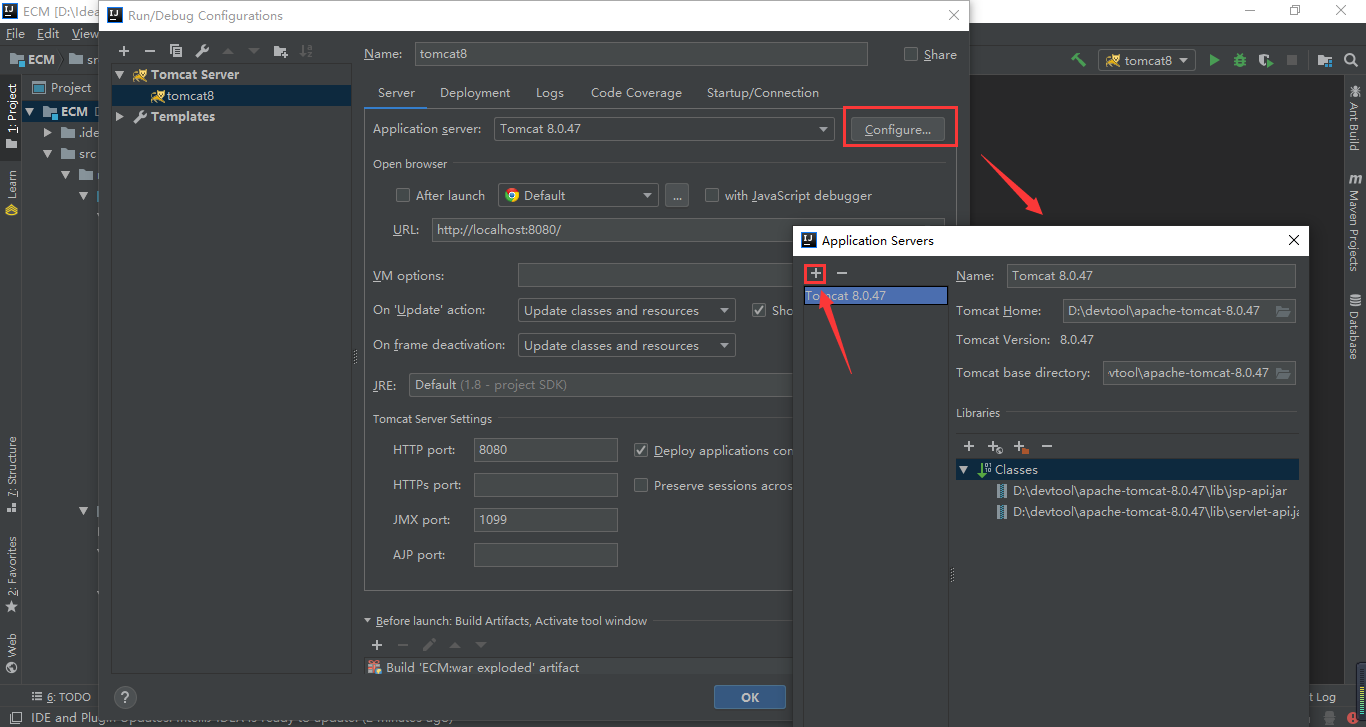Open help question mark in dialog
The width and height of the screenshot is (1366, 727).
click(x=126, y=698)
